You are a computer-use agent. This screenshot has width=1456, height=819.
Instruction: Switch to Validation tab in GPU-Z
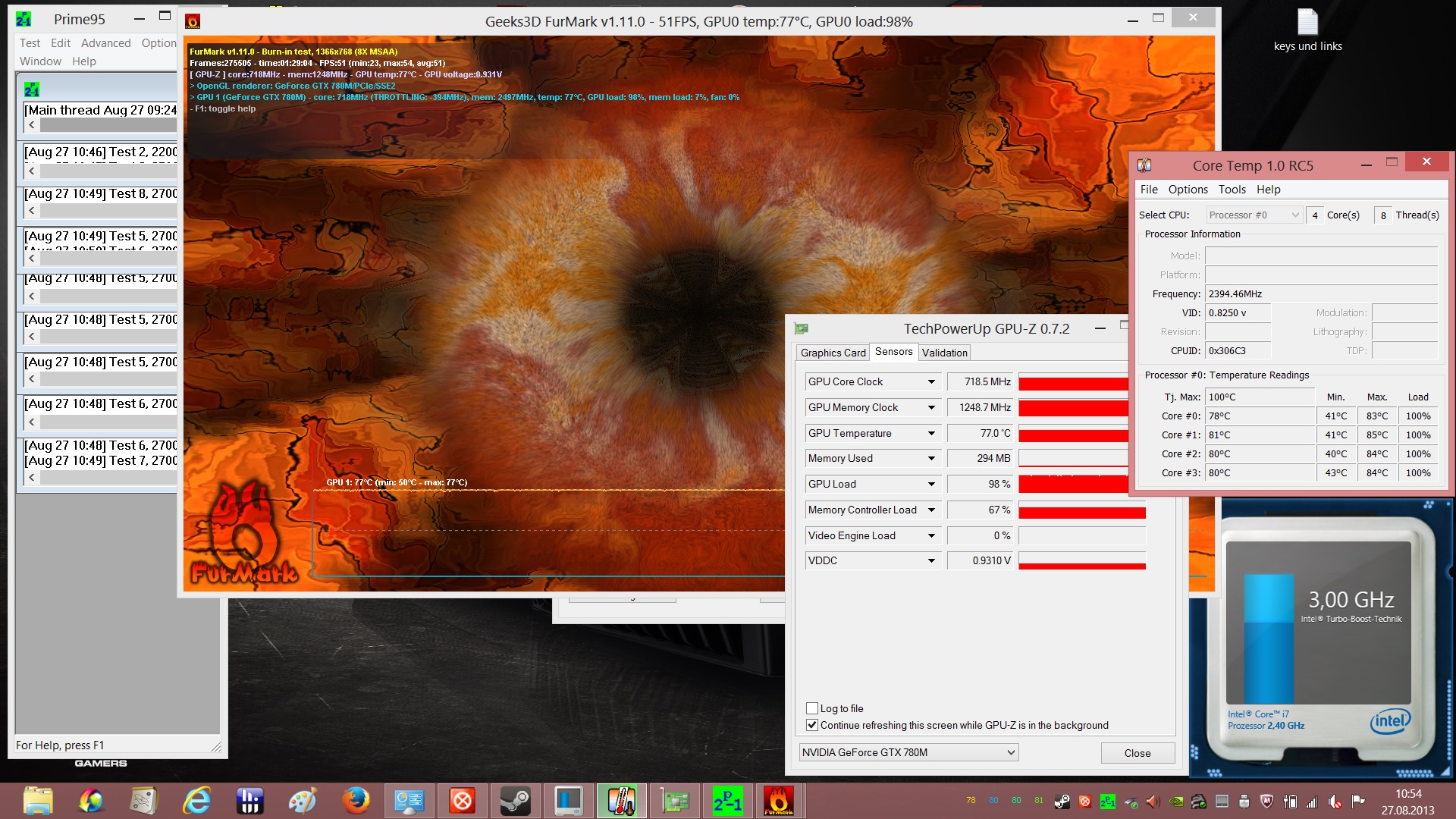pyautogui.click(x=944, y=353)
